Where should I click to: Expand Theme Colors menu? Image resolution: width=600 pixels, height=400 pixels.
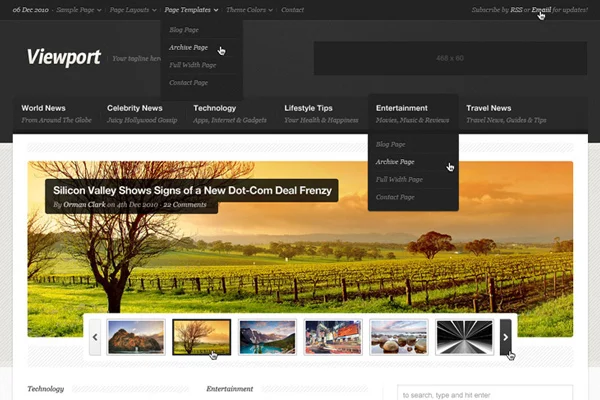click(x=249, y=10)
